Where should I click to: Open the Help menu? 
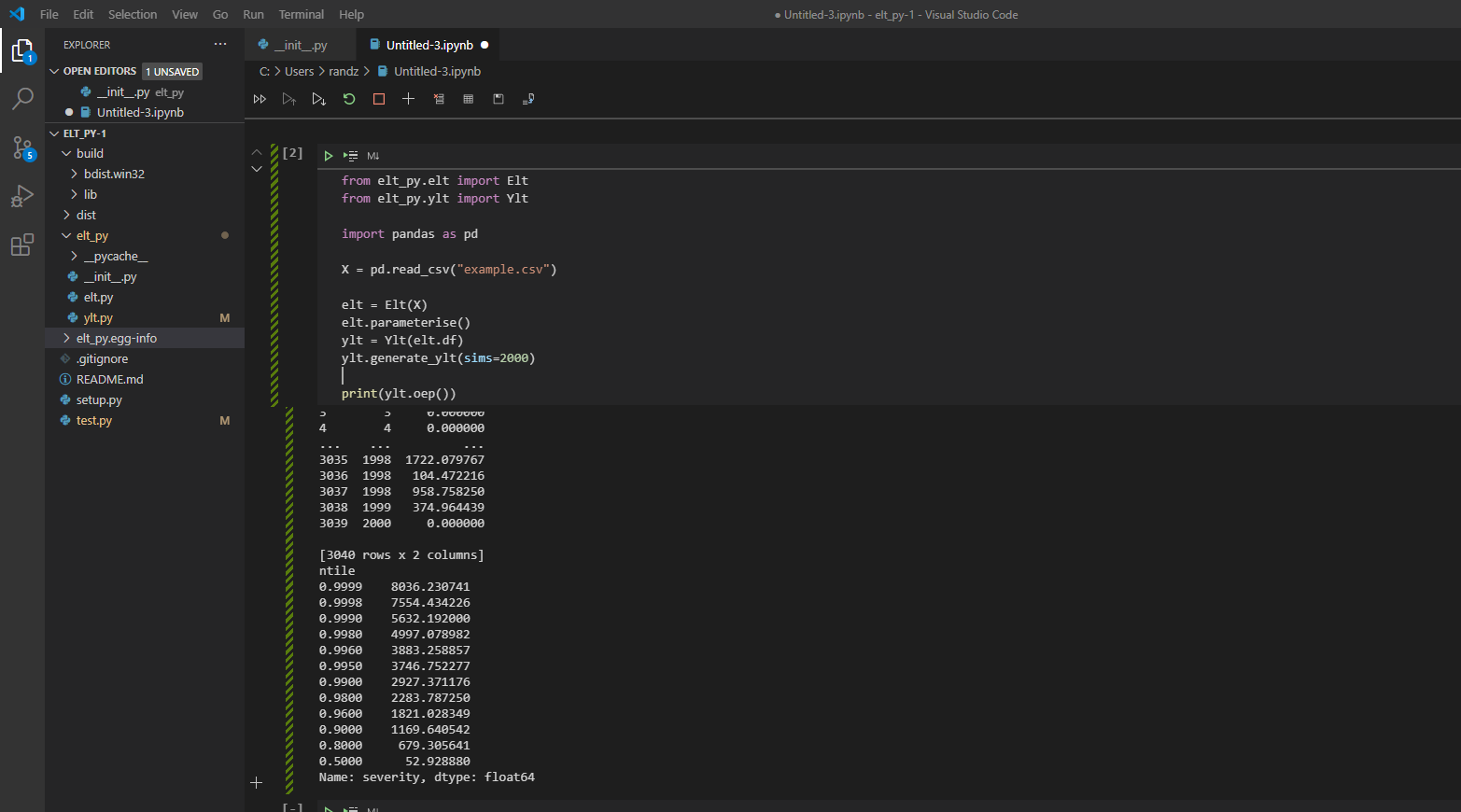(x=351, y=14)
